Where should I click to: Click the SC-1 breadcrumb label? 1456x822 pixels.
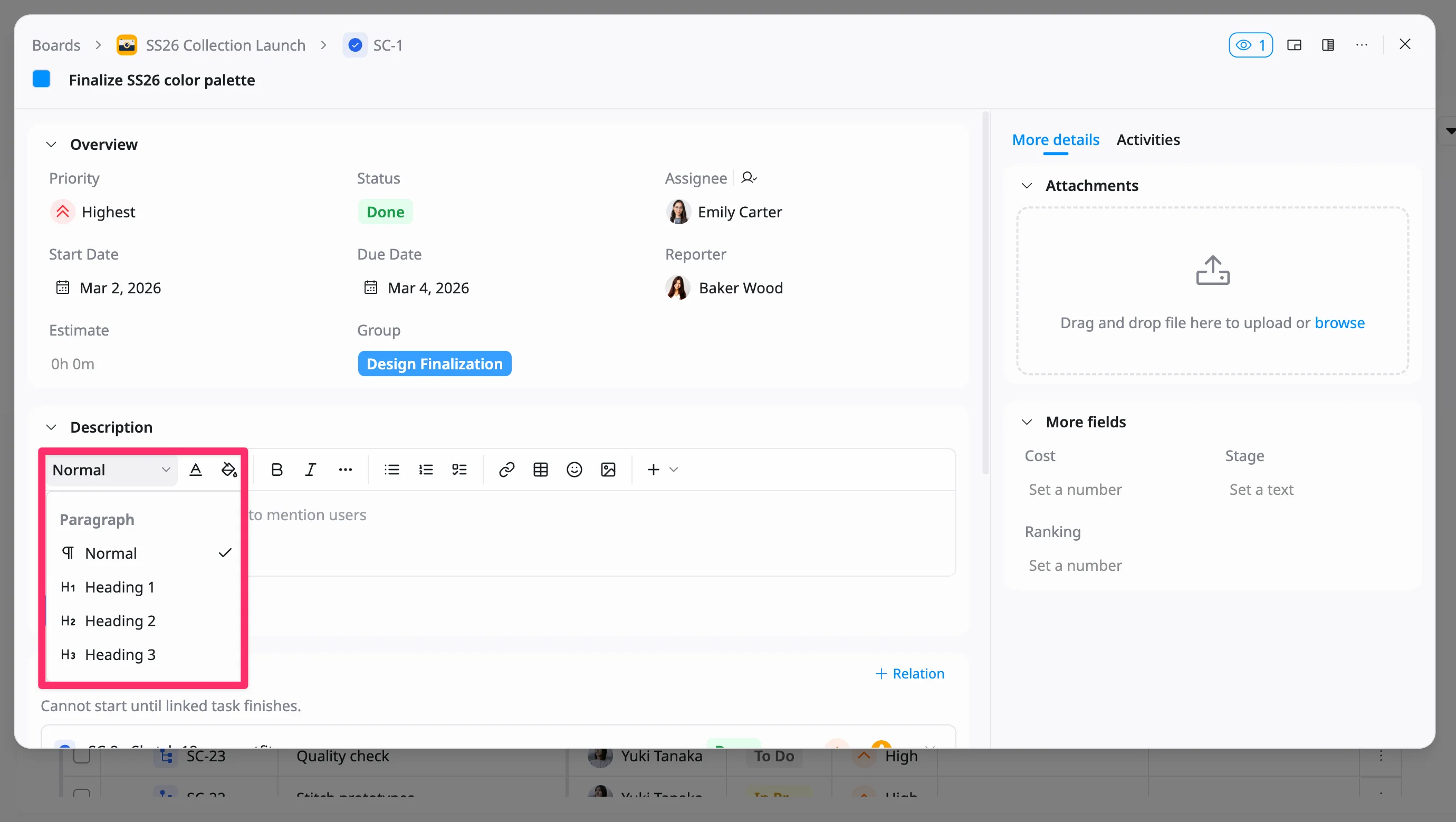[x=388, y=45]
